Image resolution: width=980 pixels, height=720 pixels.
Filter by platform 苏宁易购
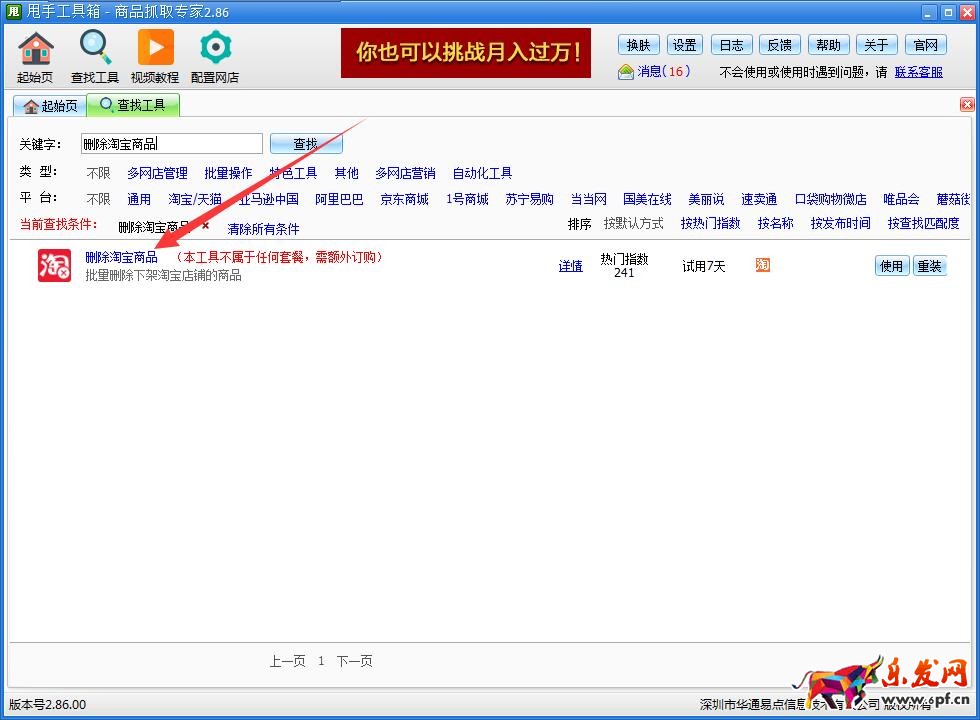click(x=529, y=199)
